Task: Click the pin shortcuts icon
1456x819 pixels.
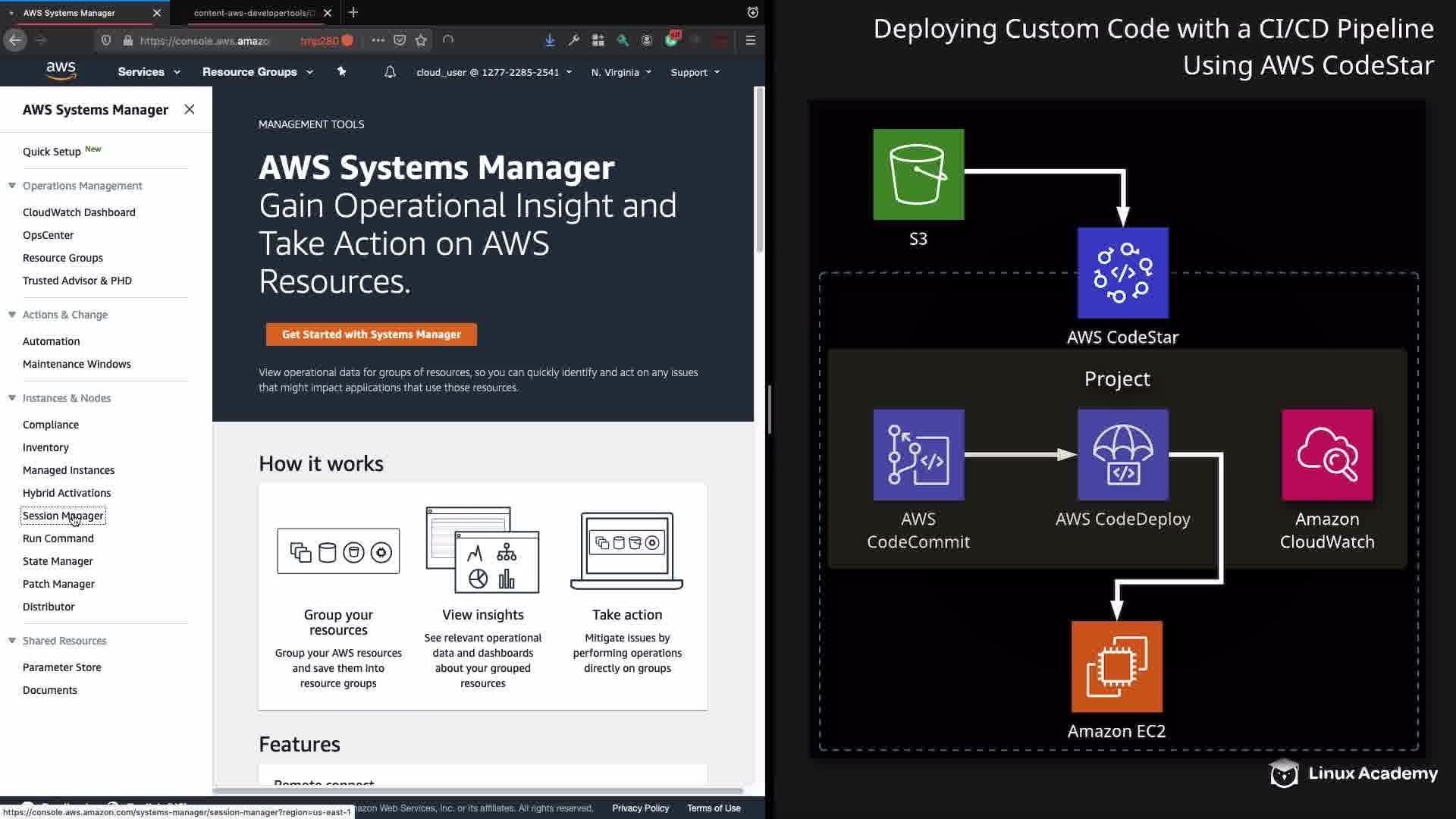Action: [341, 71]
